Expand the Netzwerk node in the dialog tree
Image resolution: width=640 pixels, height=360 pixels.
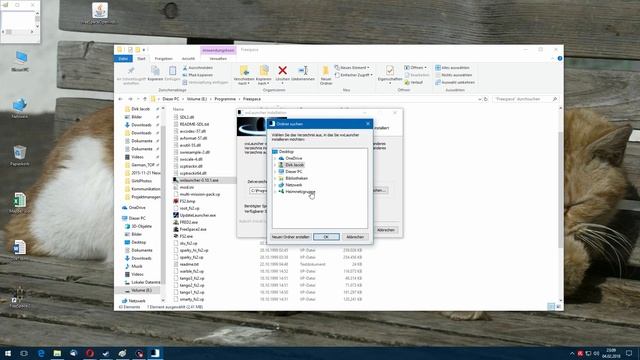tap(275, 185)
